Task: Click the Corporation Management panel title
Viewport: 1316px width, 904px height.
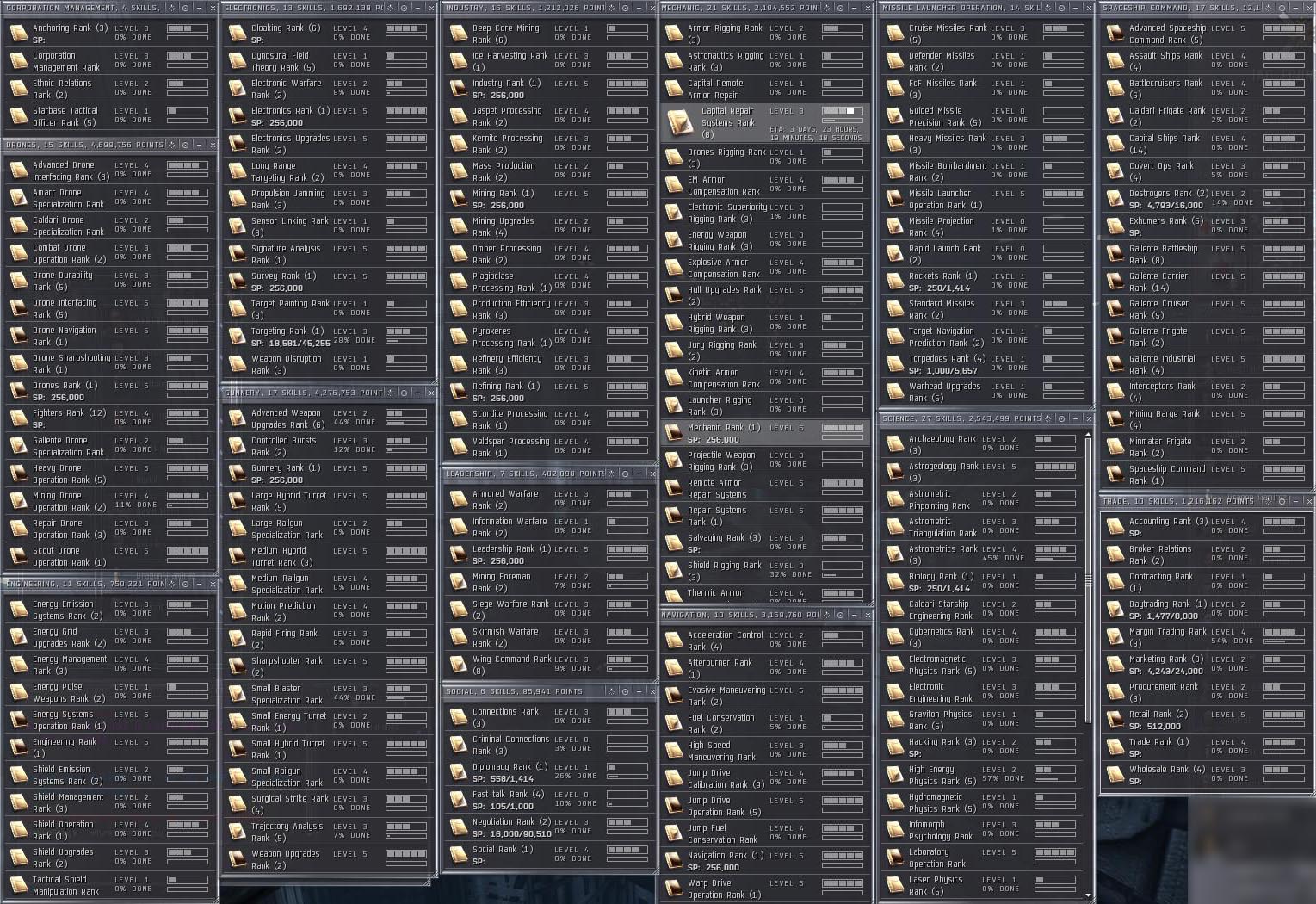Action: (x=83, y=8)
